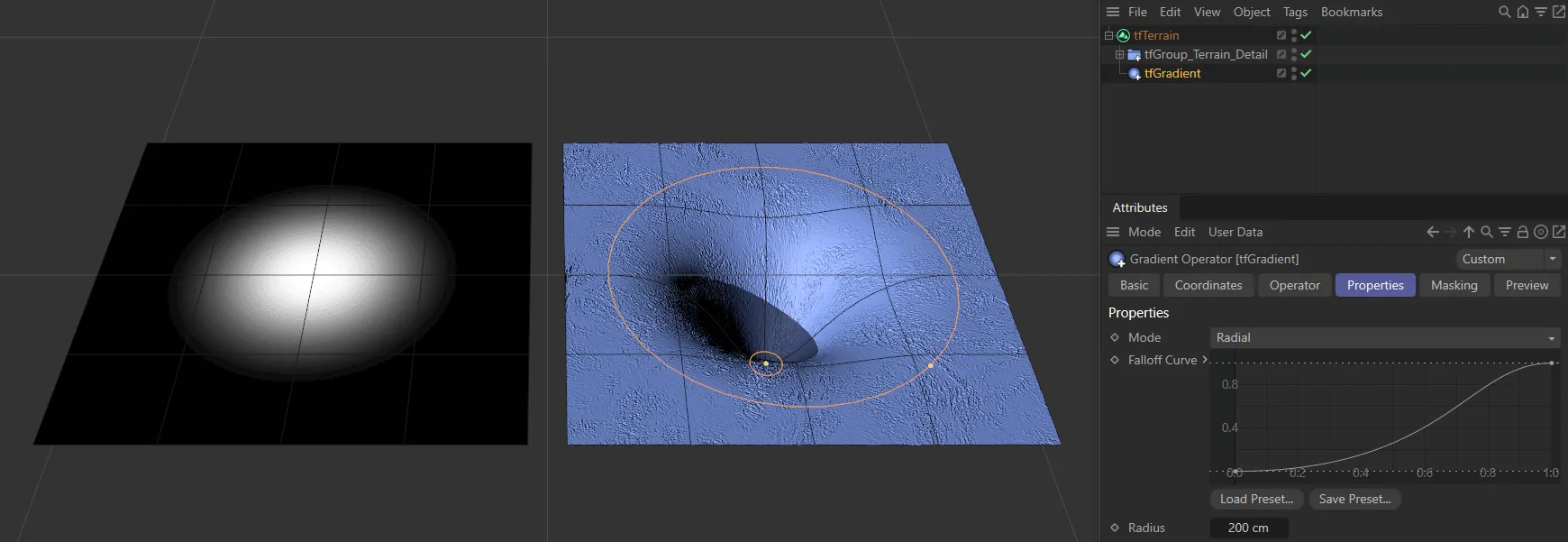The image size is (1568, 542).
Task: Click the layer tag icon for tfGroup_Terrain_Detail
Action: [1281, 54]
